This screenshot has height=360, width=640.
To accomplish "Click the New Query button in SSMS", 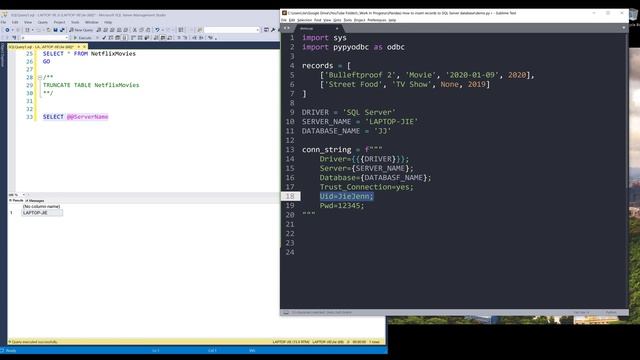I will pyautogui.click(x=81, y=30).
